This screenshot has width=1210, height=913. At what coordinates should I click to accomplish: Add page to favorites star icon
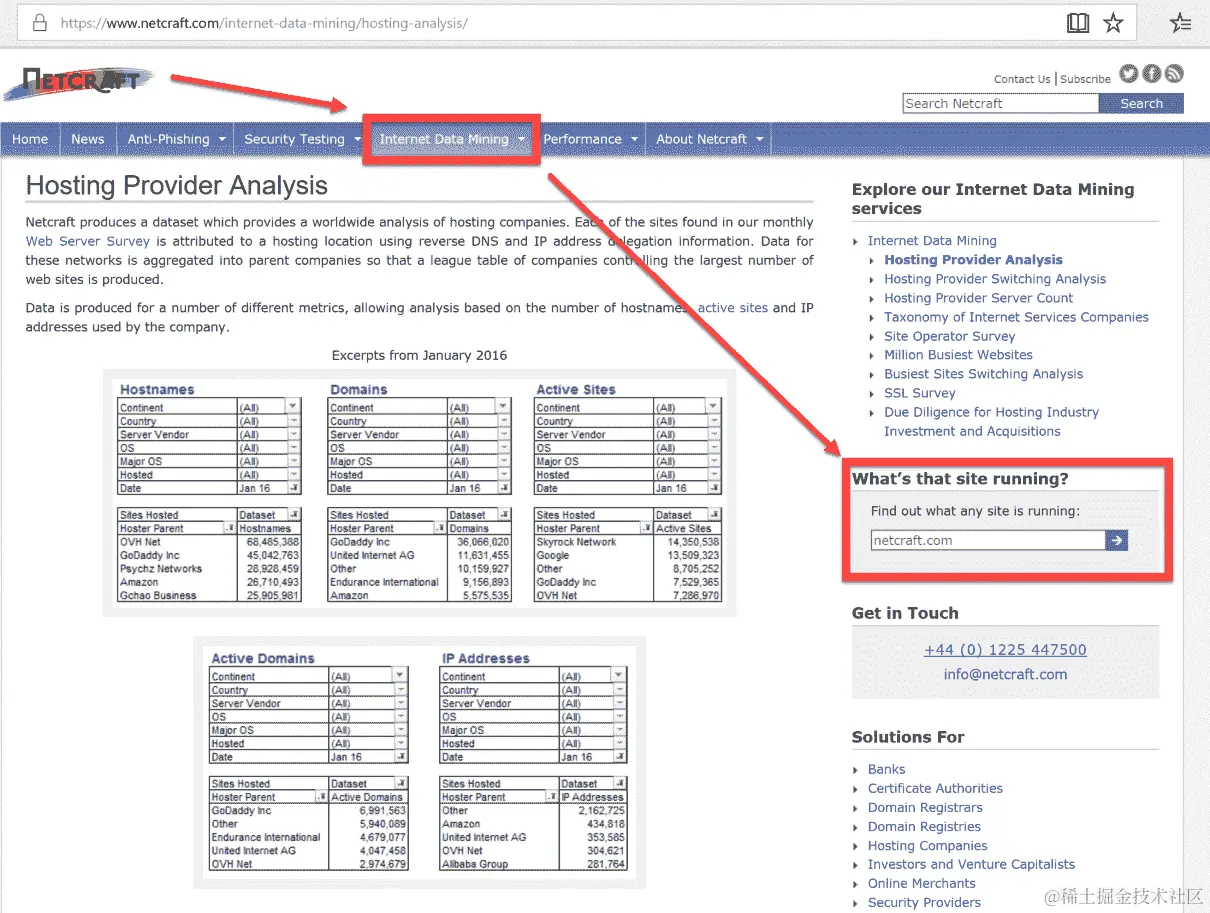1113,22
